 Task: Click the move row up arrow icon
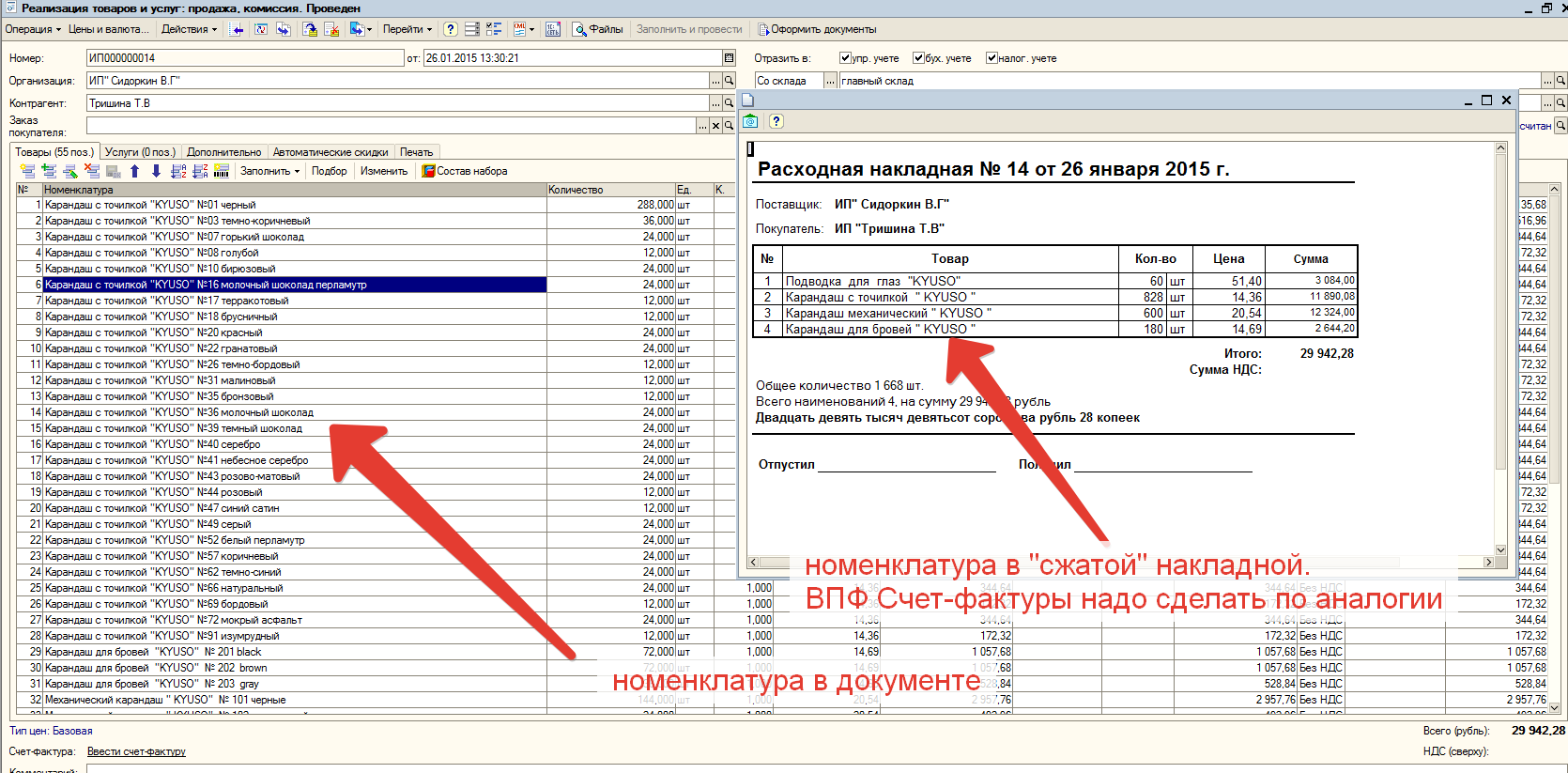click(x=134, y=171)
